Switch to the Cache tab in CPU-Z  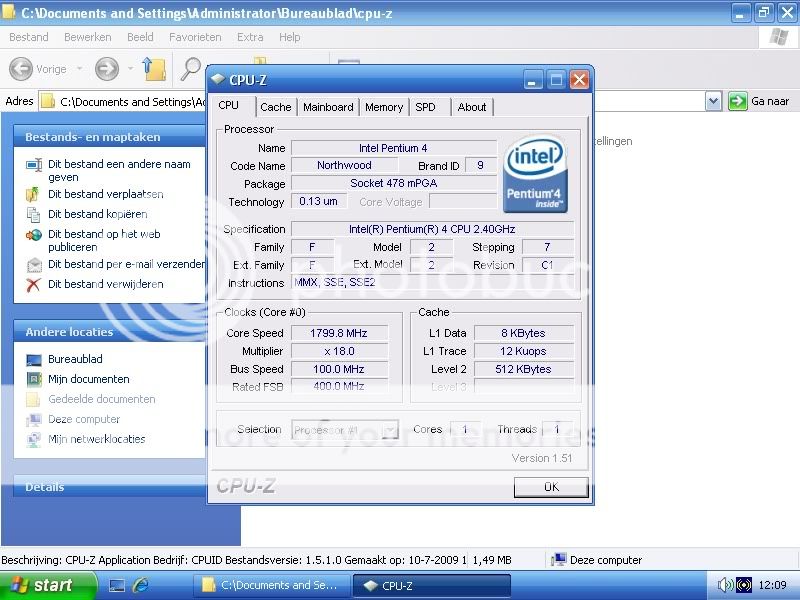[x=276, y=107]
